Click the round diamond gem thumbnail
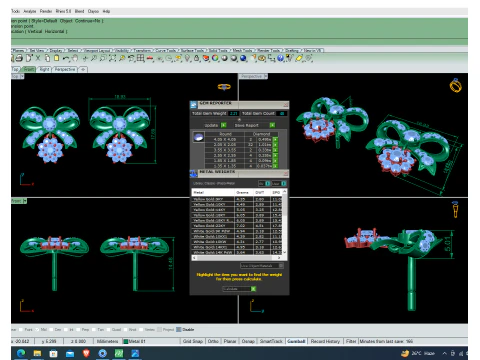The height and width of the screenshot is (360, 480). pos(199,137)
